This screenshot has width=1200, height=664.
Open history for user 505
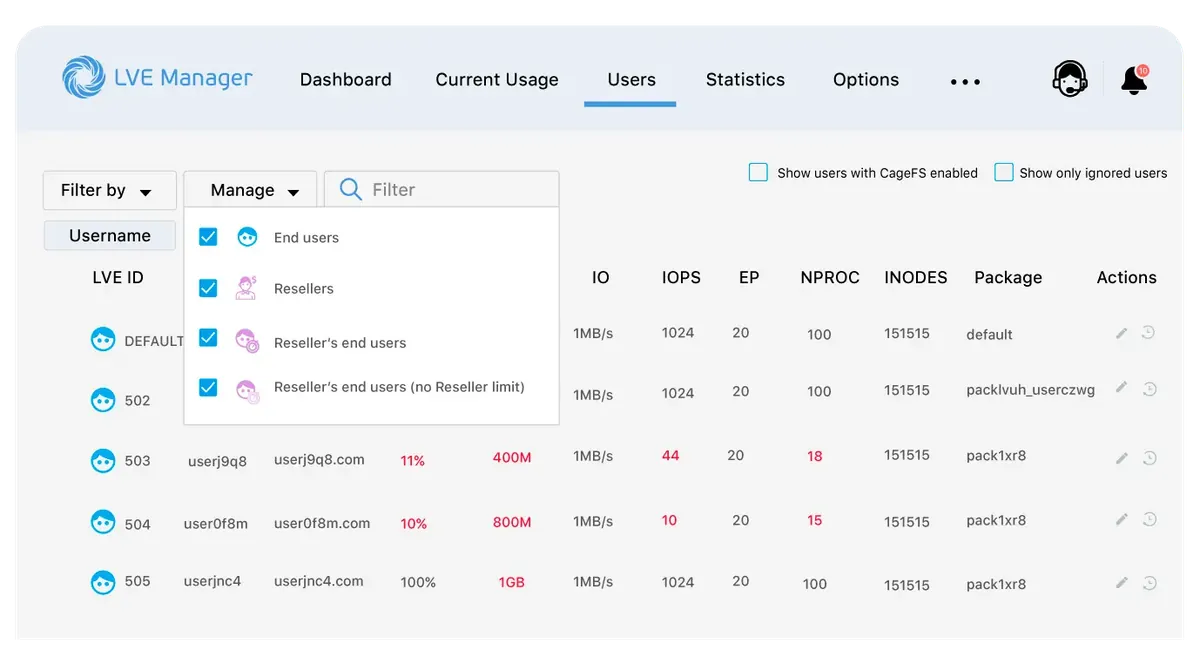tap(1150, 582)
